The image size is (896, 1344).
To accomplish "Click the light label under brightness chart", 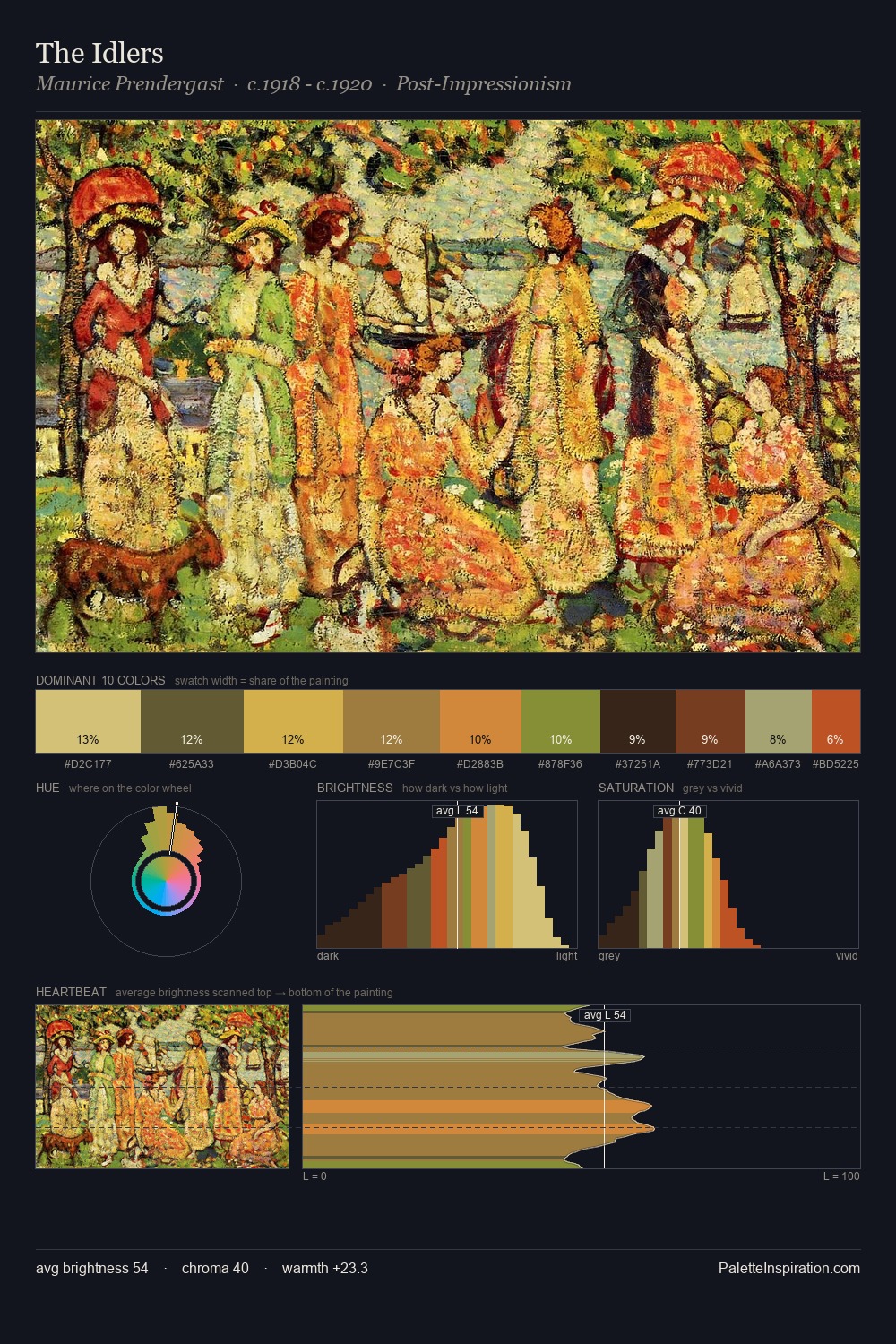I will pyautogui.click(x=566, y=956).
